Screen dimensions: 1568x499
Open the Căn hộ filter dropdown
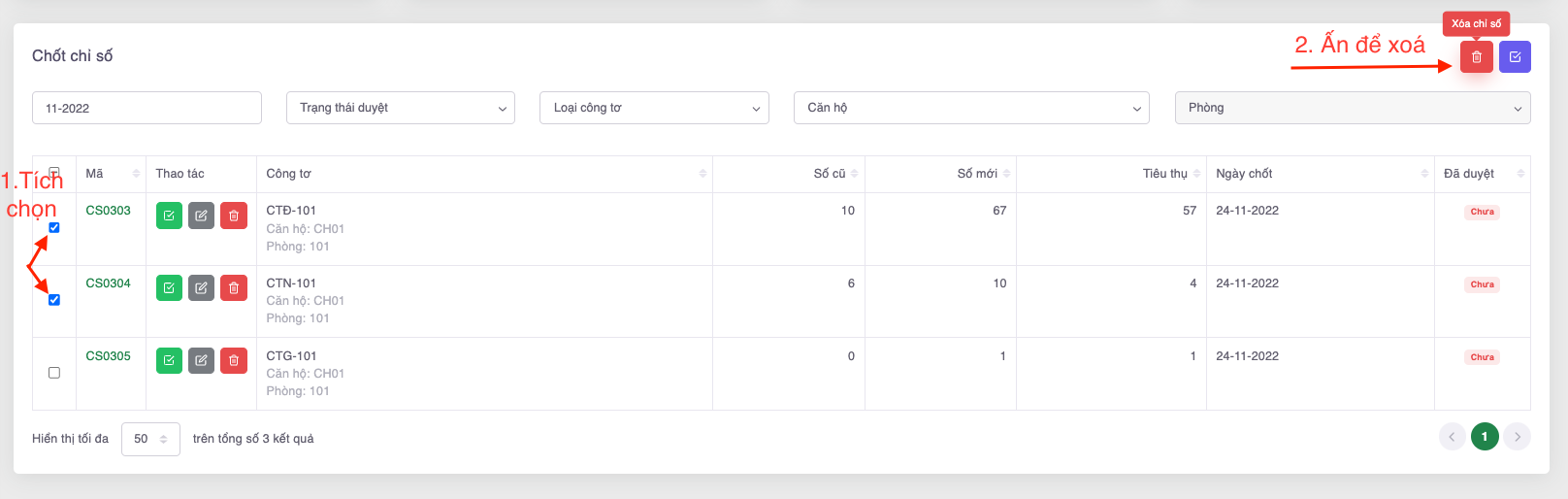click(x=970, y=108)
